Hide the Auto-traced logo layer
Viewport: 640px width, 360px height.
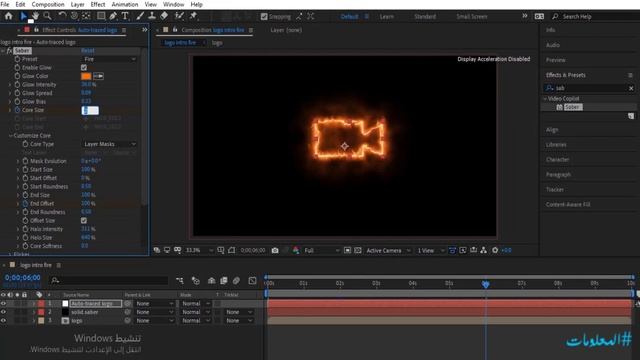coord(3,303)
